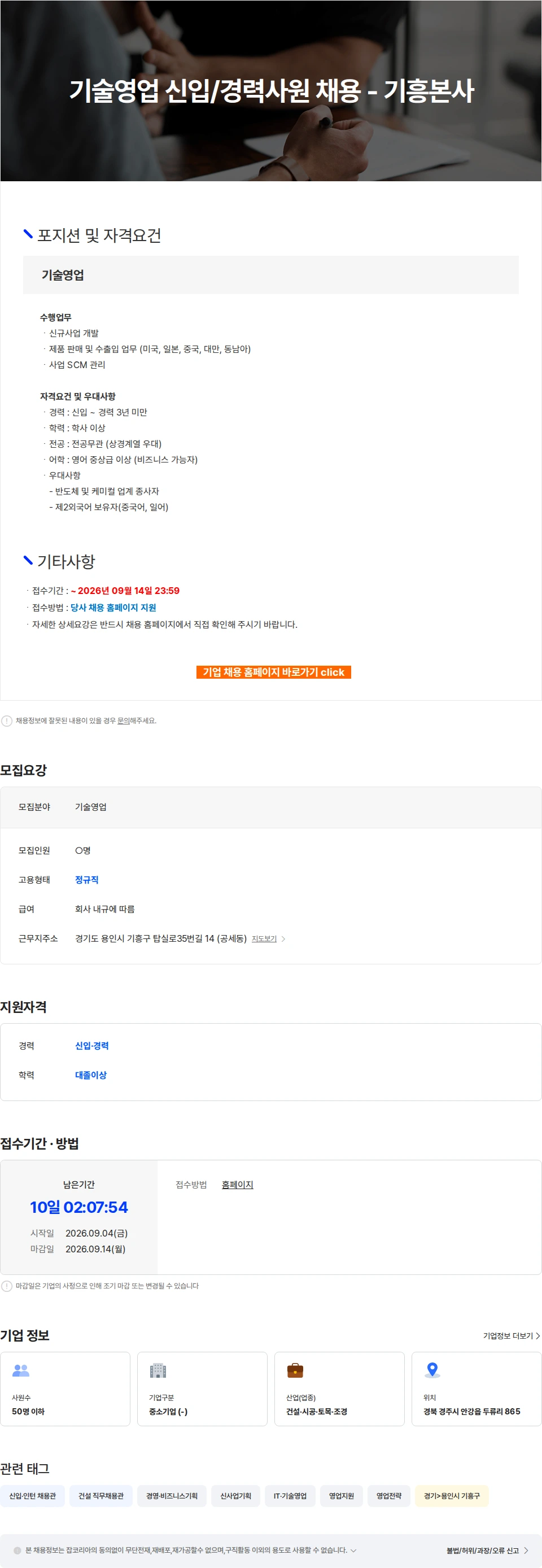Open the 문의 link about wrong job info
This screenshot has height=1568, width=542.
click(123, 720)
